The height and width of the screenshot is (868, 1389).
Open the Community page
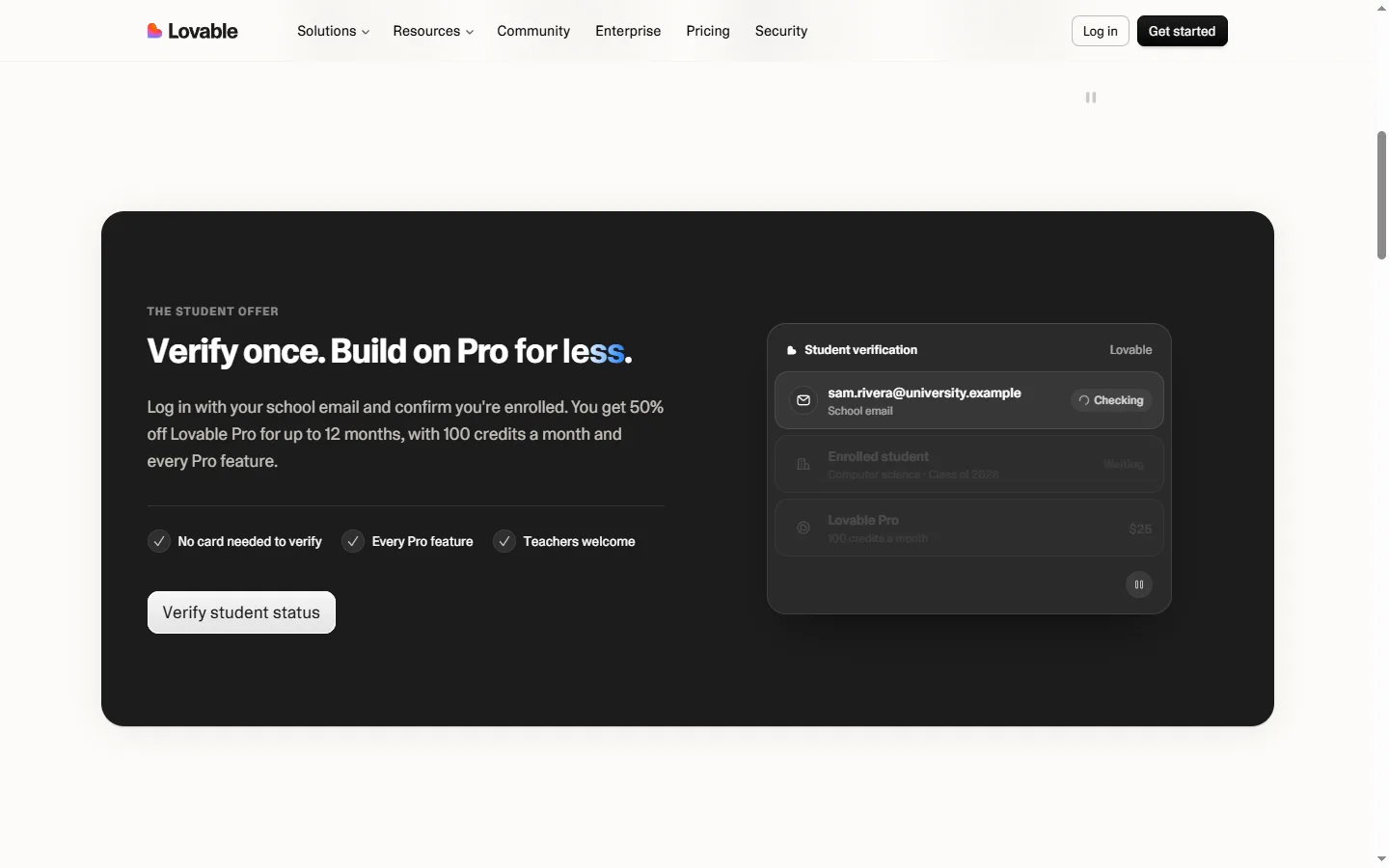533,31
